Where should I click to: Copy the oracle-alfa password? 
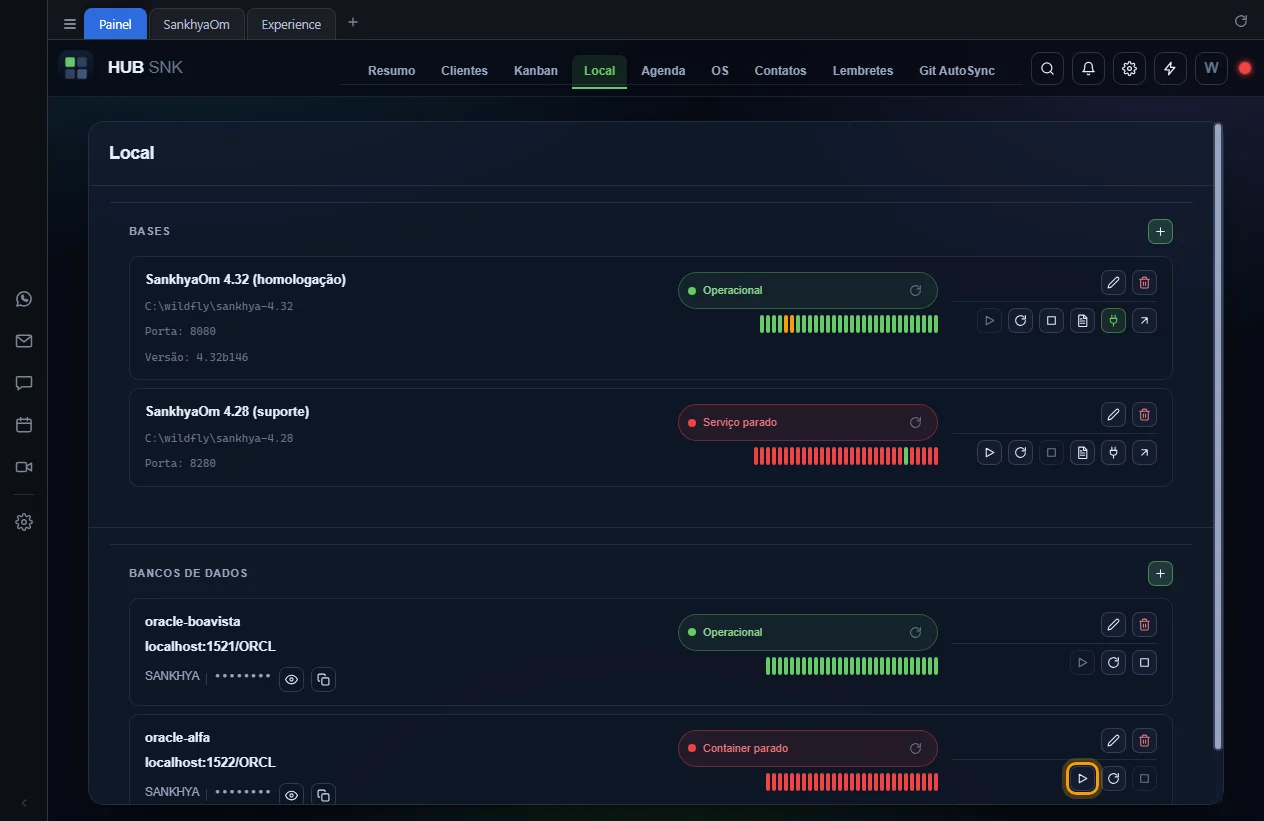click(x=323, y=795)
